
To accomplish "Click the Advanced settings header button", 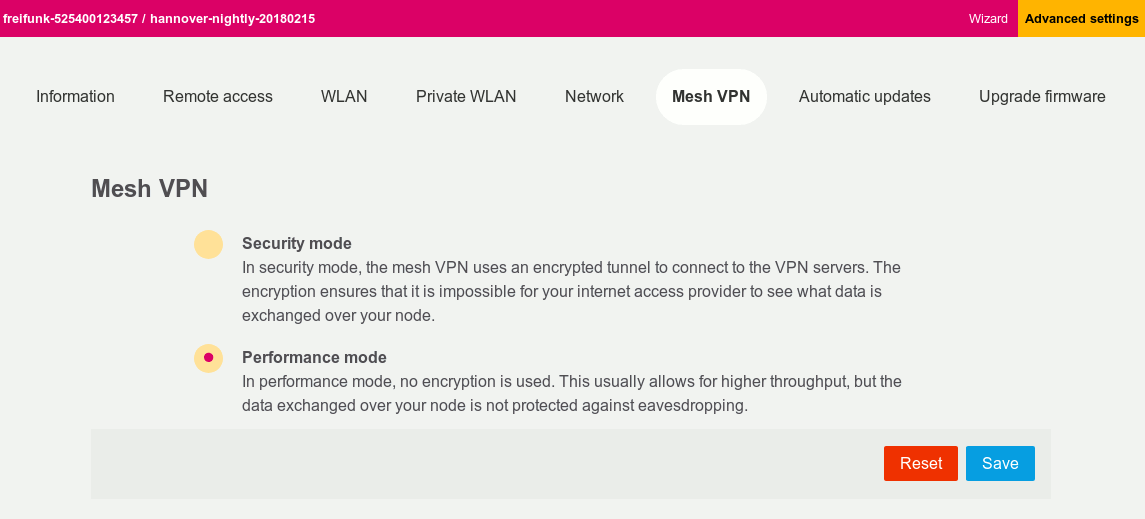I will coord(1081,19).
